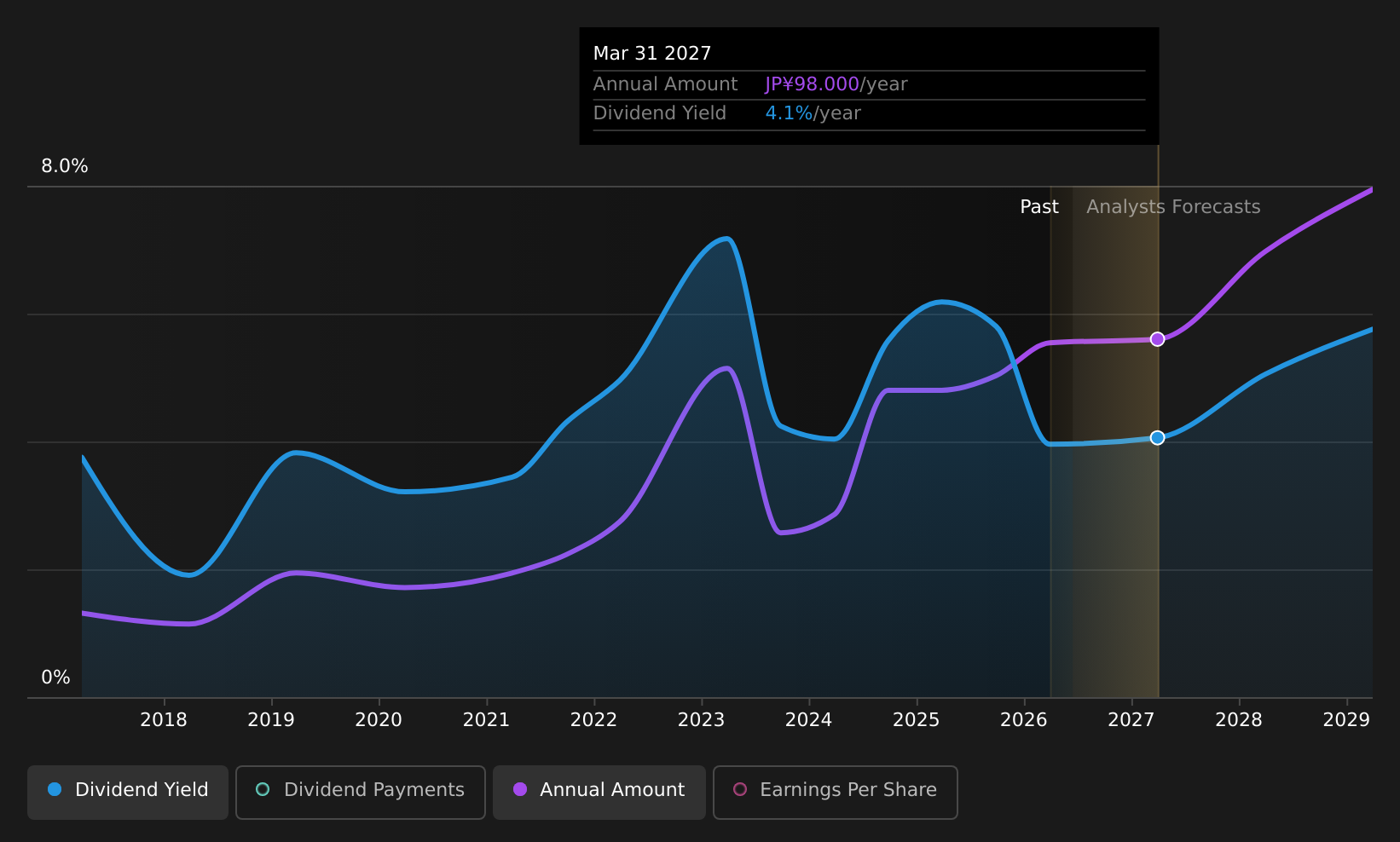
Task: Click the 2018 x-axis label
Action: 164,720
